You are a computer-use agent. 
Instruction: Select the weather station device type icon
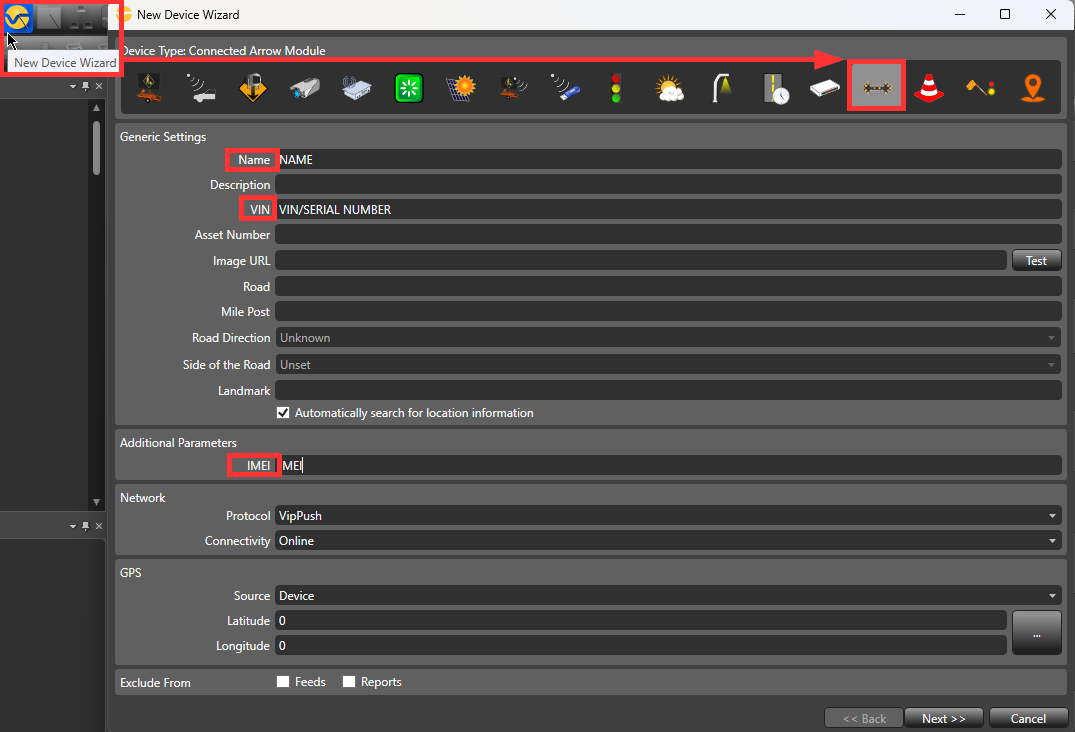667,87
